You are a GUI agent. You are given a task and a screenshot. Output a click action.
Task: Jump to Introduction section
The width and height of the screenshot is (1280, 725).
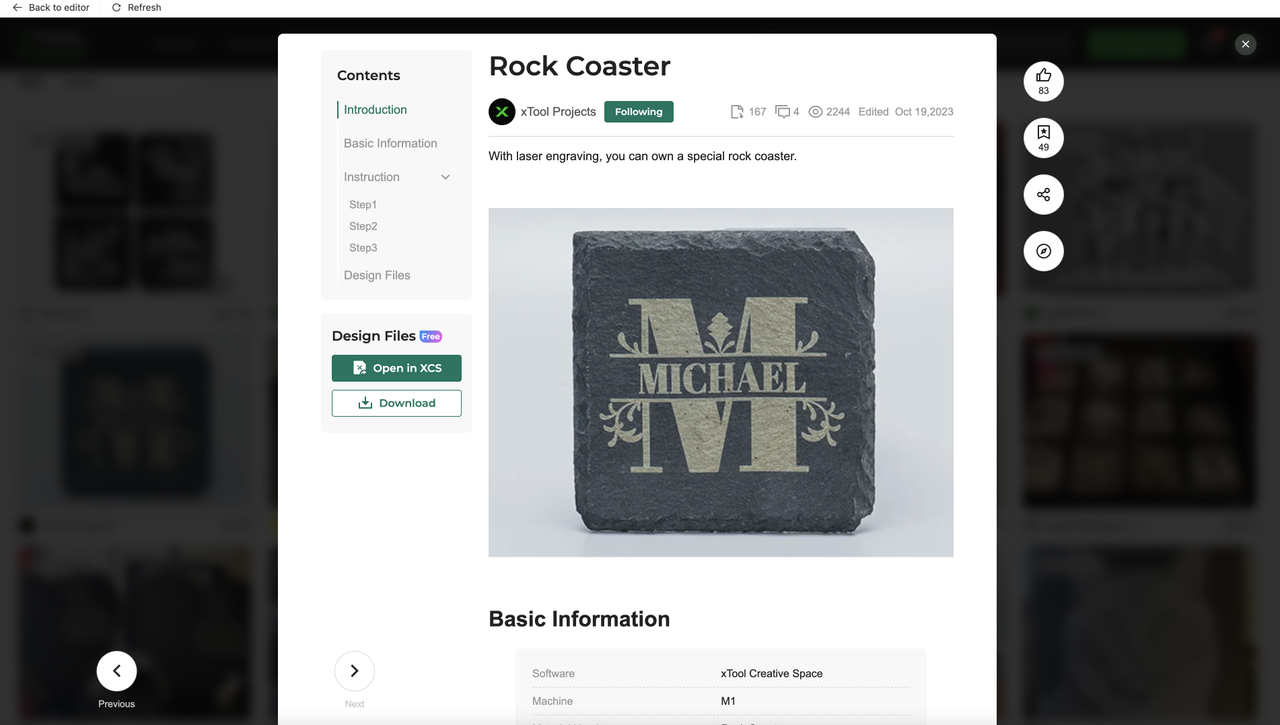coord(375,110)
